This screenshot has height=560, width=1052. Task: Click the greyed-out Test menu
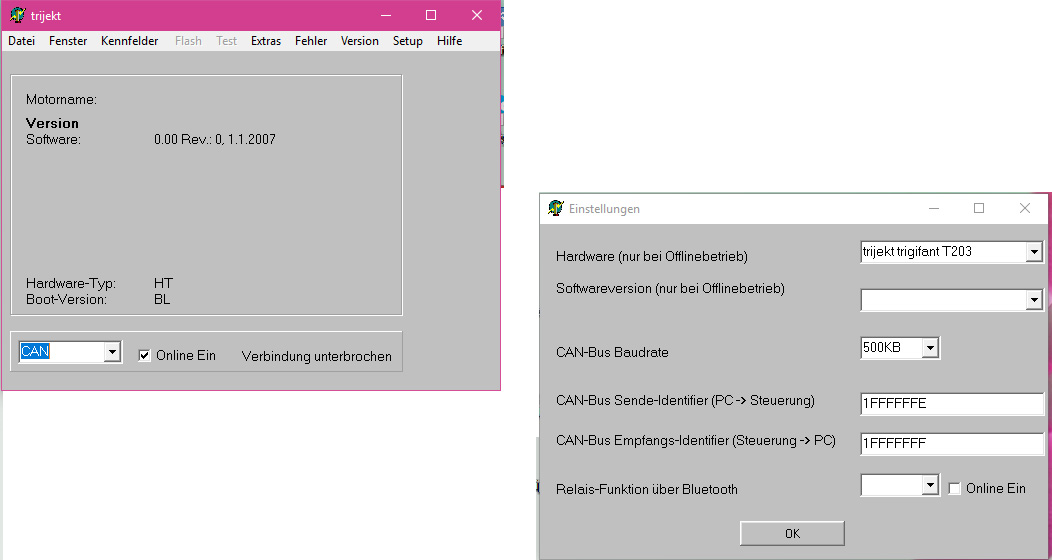(226, 41)
